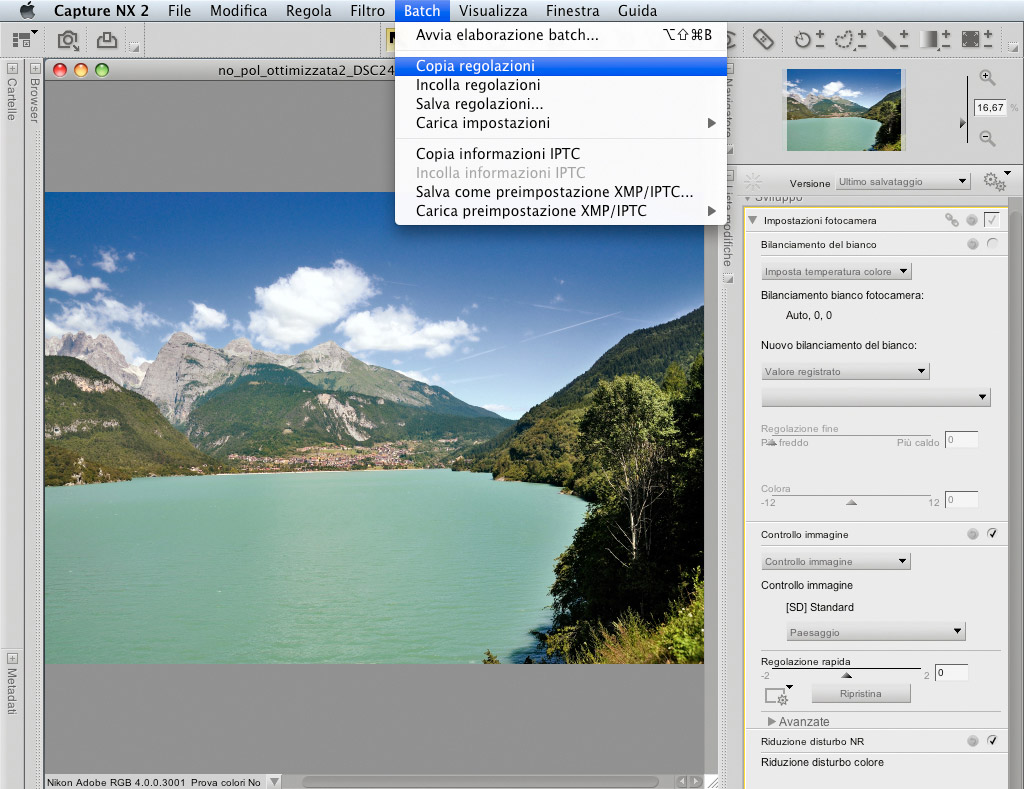Click the Navigator zoom slider pointer

point(962,123)
